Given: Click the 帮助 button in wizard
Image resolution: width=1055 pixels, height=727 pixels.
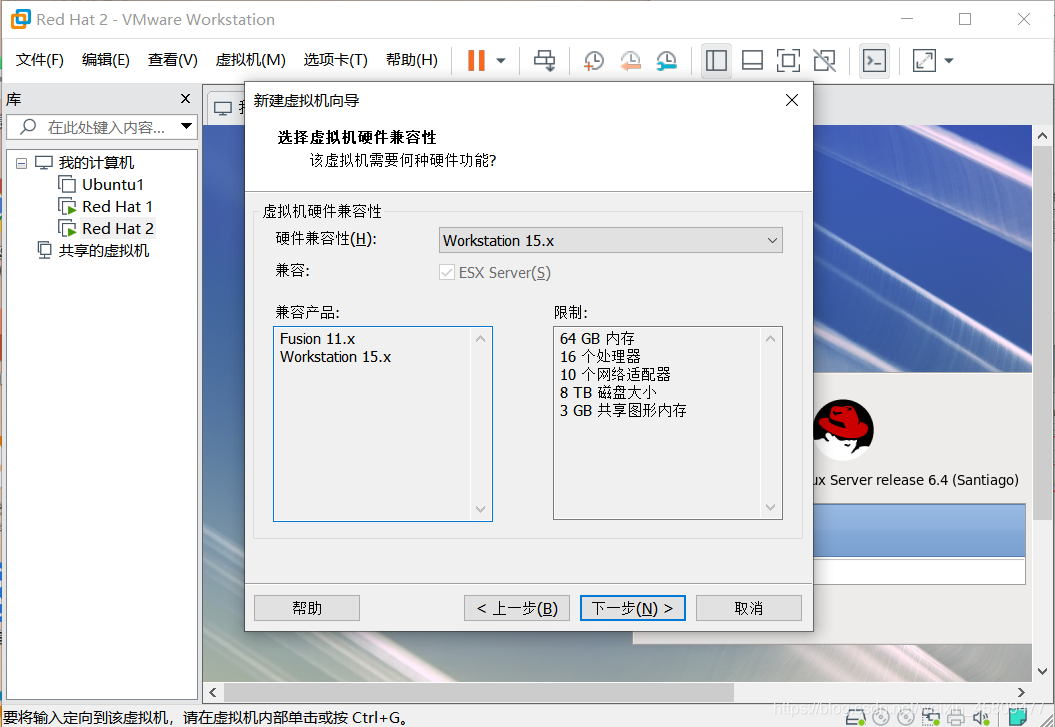Looking at the screenshot, I should click(307, 608).
